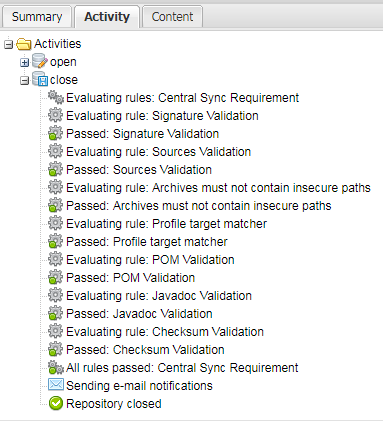Select Evaluating rule: Javadoc Validation entry

pos(159,296)
